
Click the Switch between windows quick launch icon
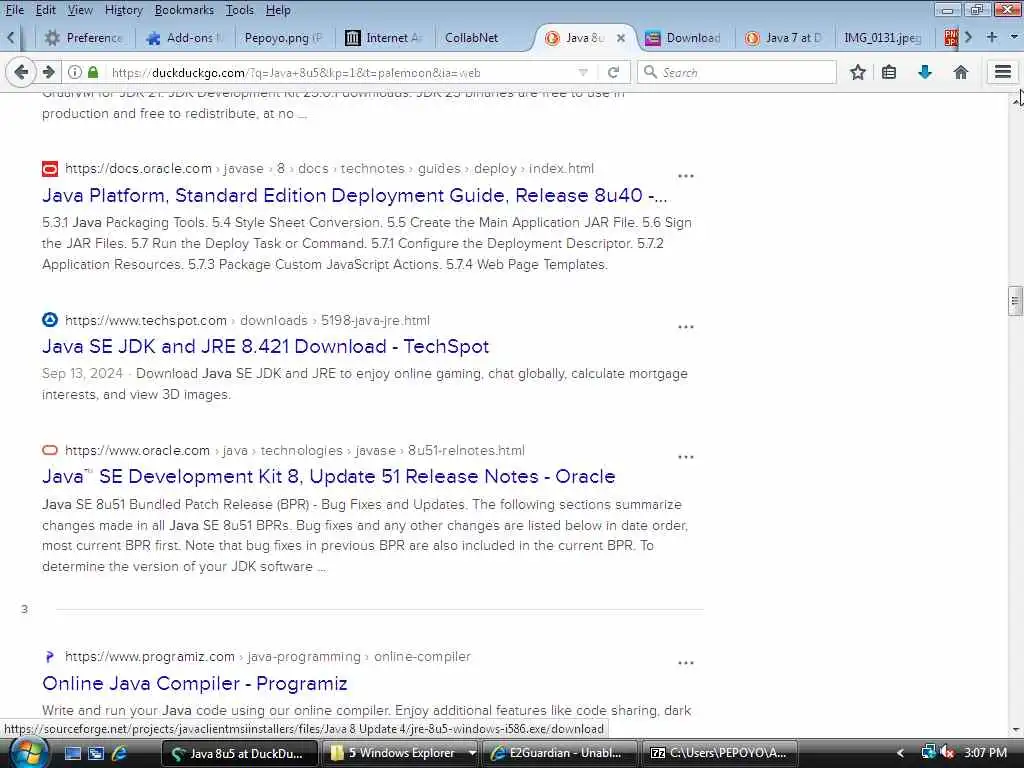click(x=96, y=754)
